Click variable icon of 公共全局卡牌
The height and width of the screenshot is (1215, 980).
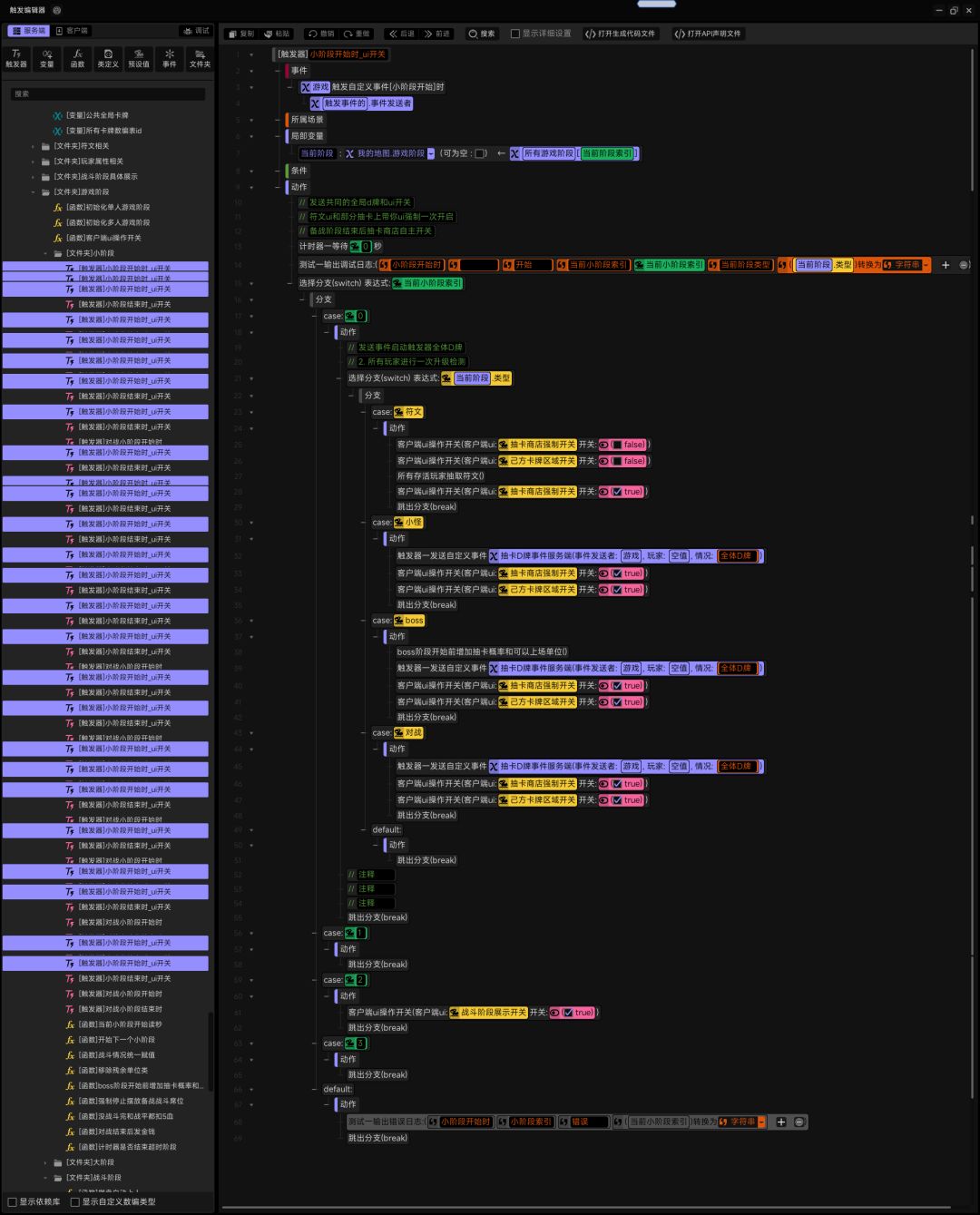58,115
